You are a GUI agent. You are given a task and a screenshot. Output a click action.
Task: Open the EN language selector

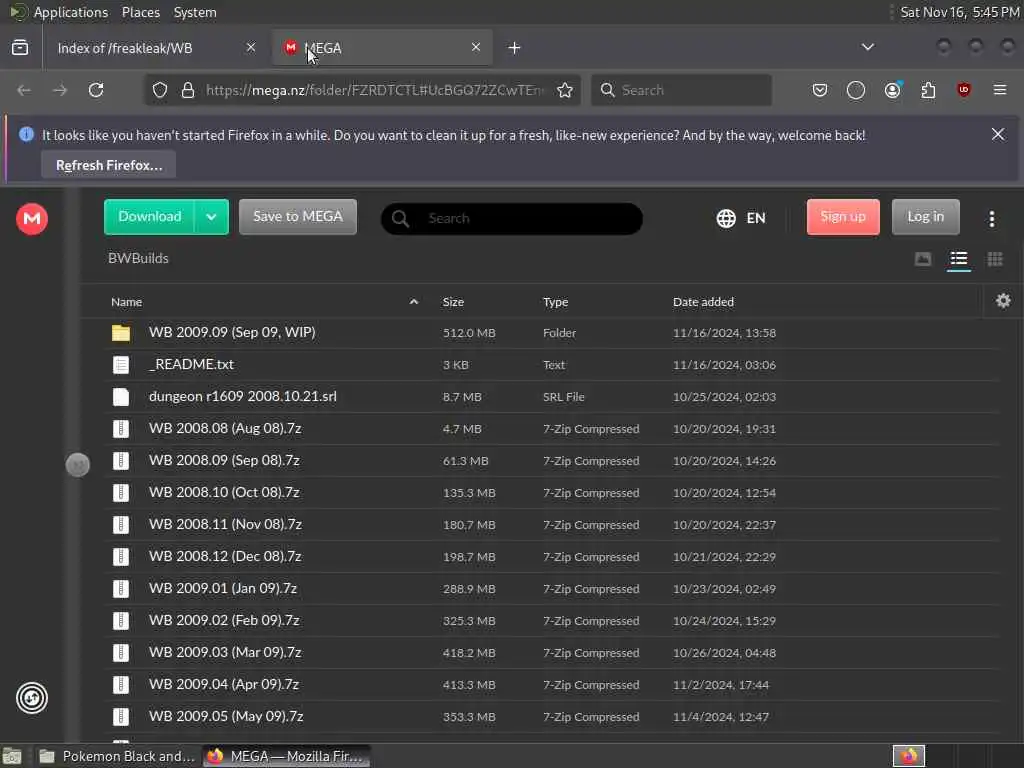coord(756,218)
